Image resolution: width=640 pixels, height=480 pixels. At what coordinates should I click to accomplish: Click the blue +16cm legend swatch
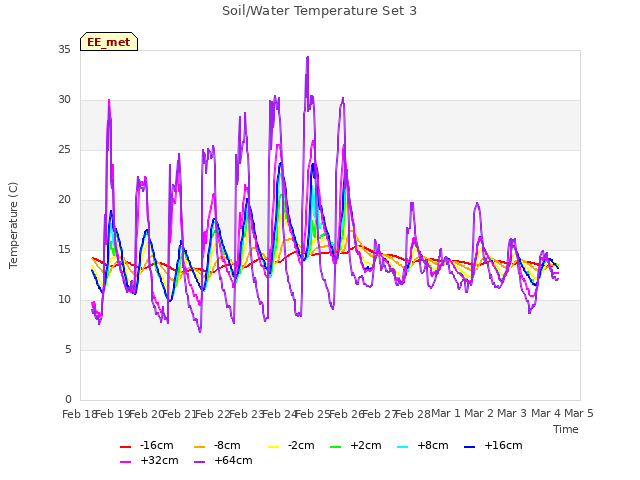[469, 447]
